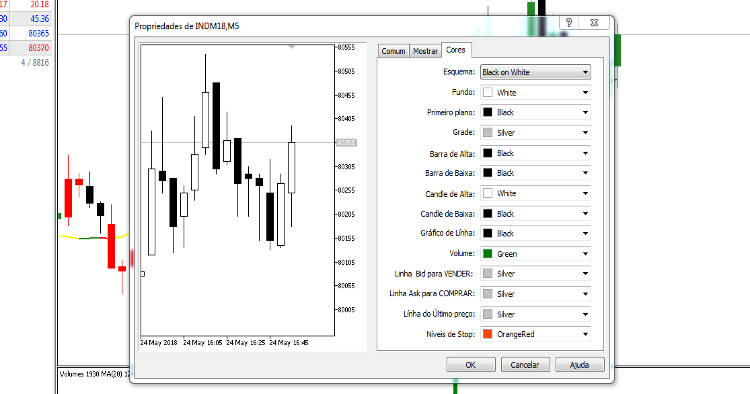
Task: Click the dialog title 'Propriedades de INDM18,M5'
Action: coord(187,26)
